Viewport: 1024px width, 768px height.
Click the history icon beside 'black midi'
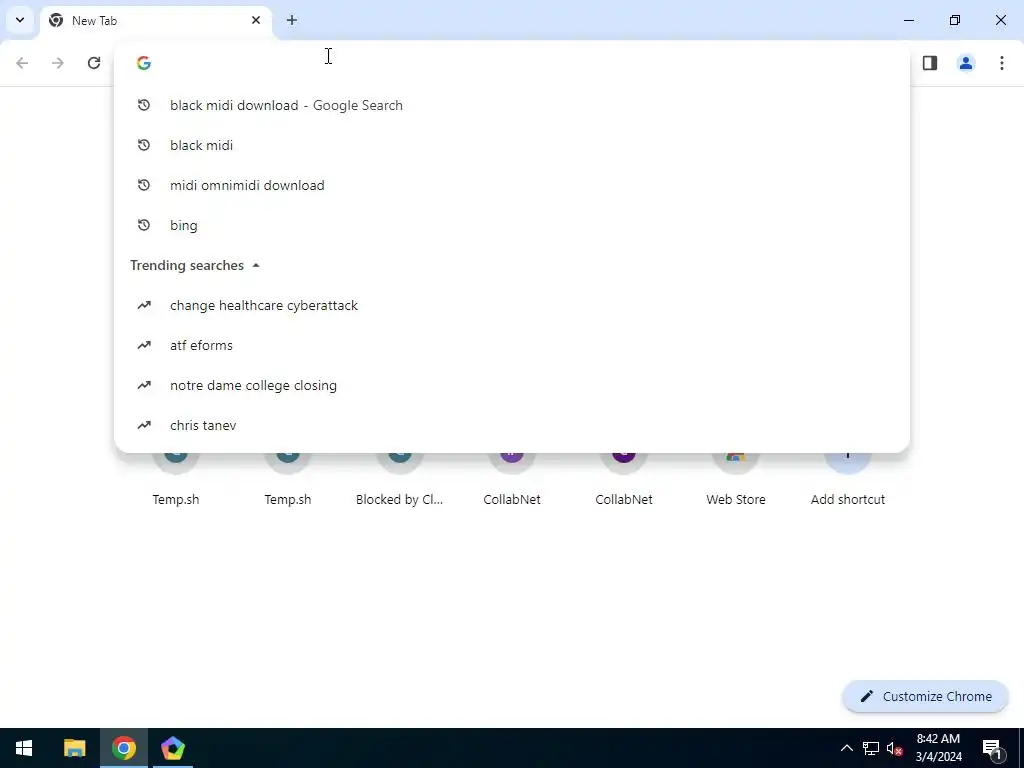pyautogui.click(x=144, y=145)
